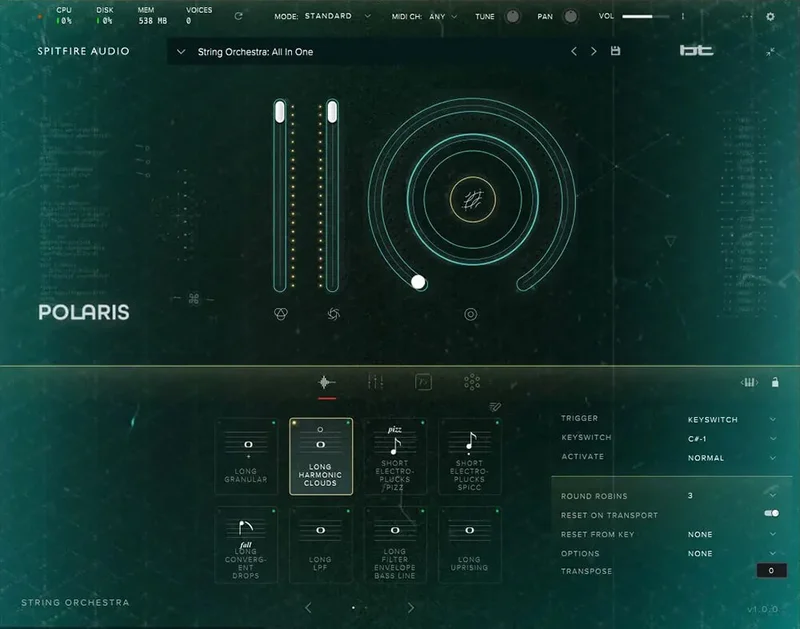Click the Spitfire Audio logo text
Viewport: 800px width, 629px height.
83,51
